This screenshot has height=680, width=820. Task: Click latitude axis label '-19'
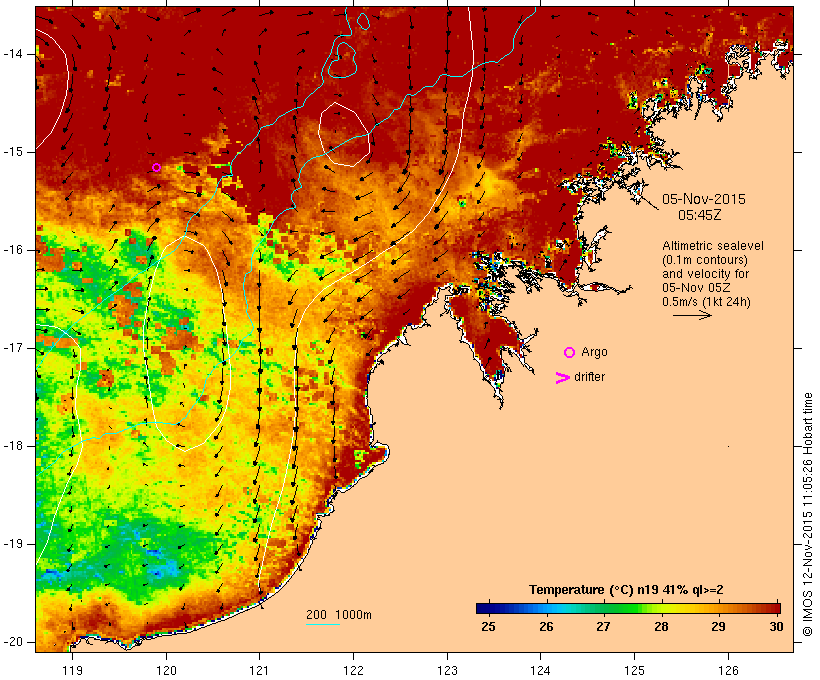point(13,544)
